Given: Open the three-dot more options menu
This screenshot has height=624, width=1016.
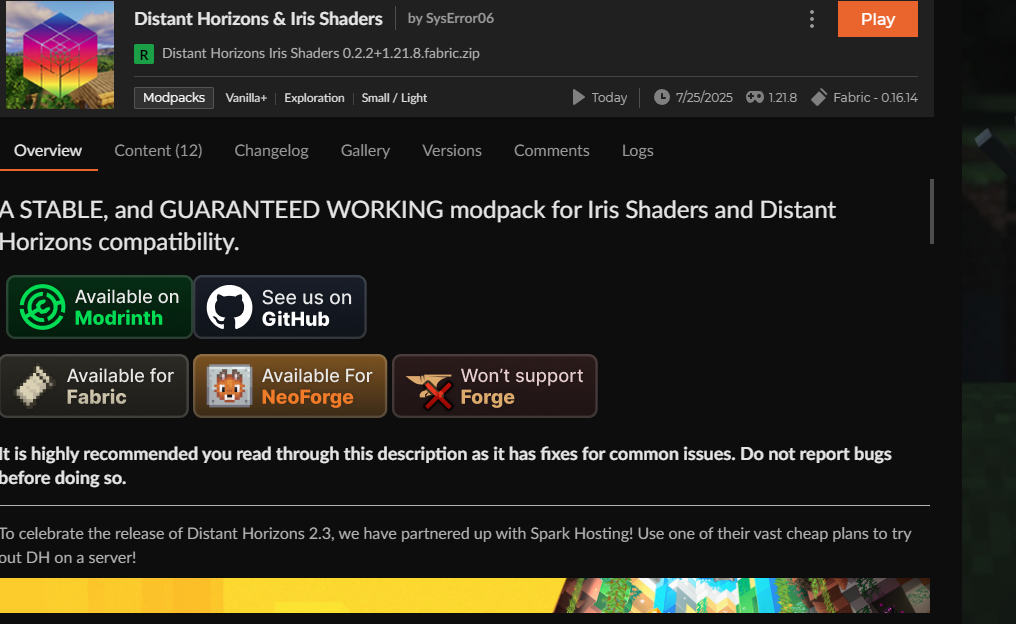Looking at the screenshot, I should pyautogui.click(x=812, y=19).
